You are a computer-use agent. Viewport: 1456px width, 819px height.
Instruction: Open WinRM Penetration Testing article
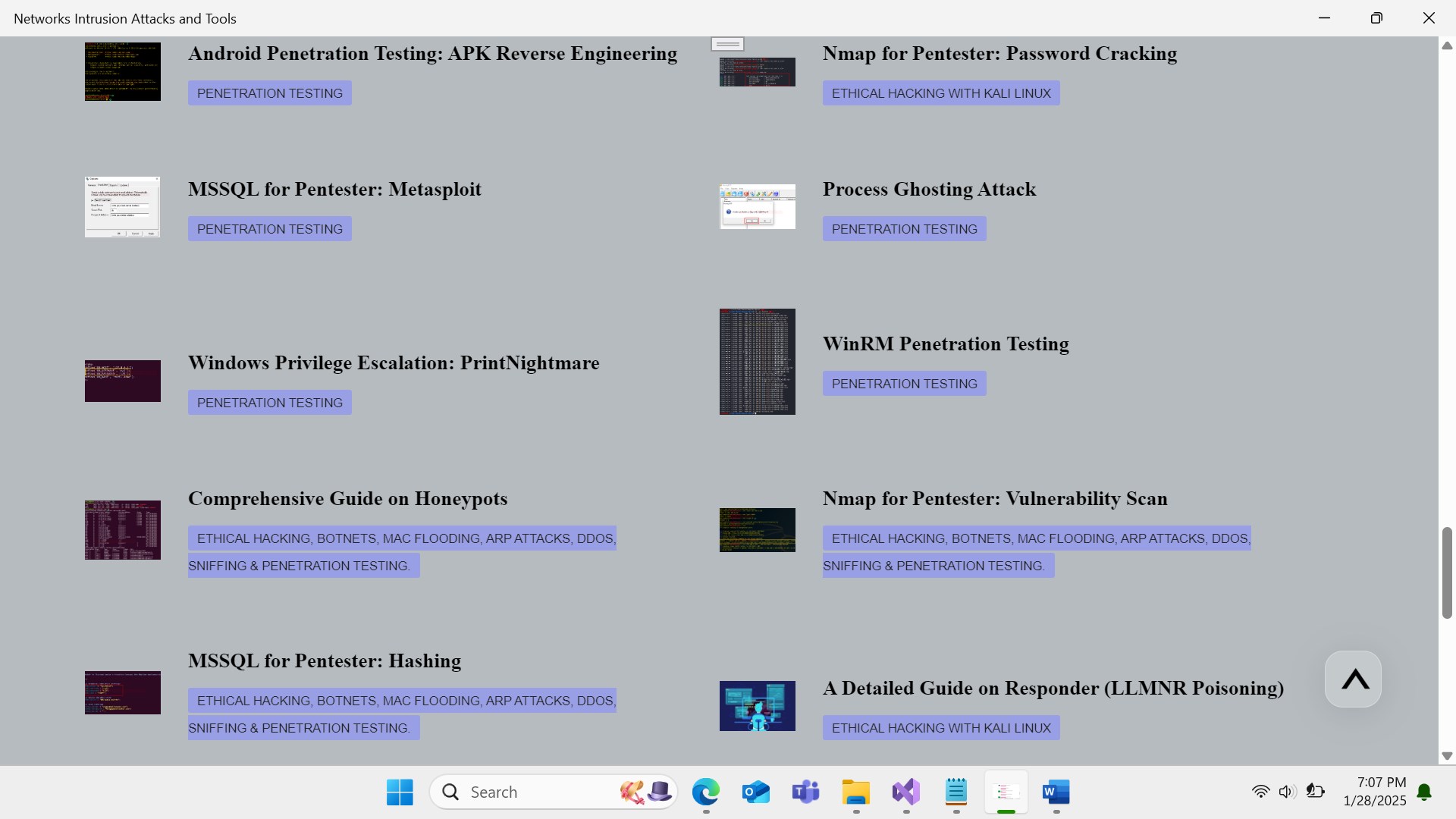point(946,344)
